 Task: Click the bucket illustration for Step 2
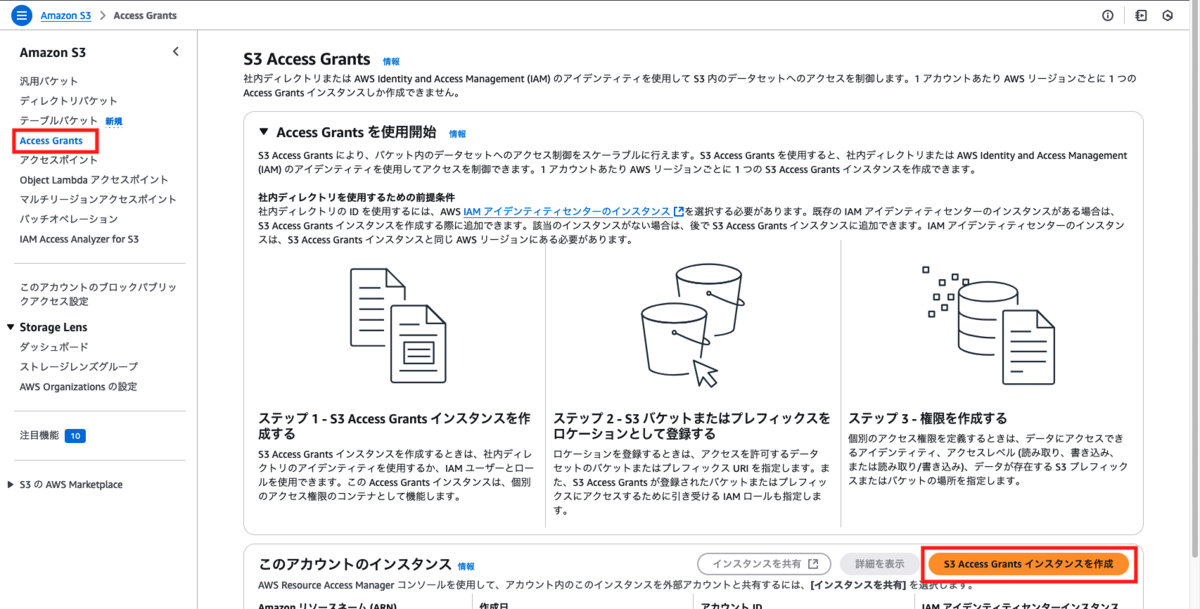click(693, 323)
